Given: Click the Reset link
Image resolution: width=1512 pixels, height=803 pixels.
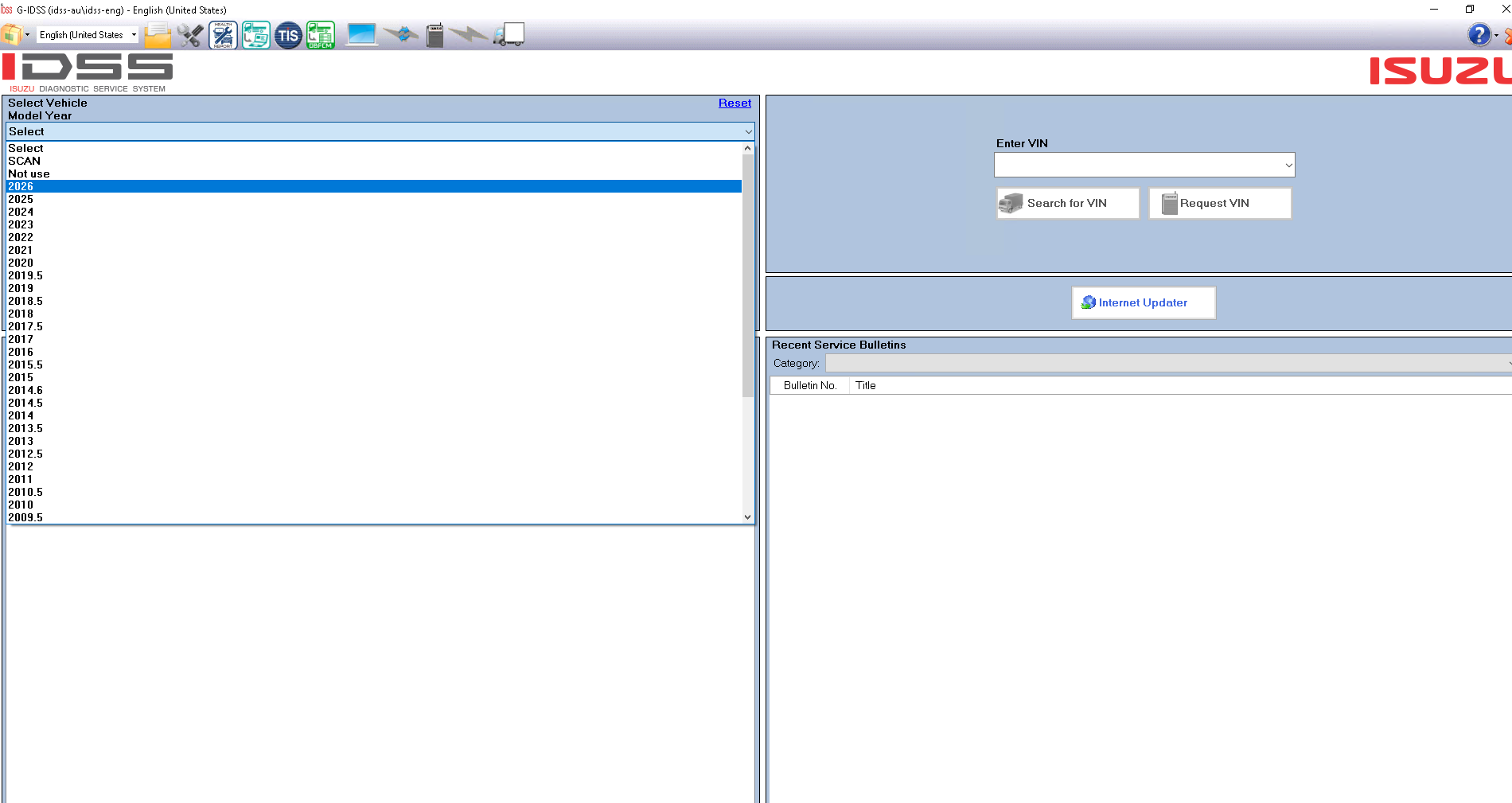Looking at the screenshot, I should 735,103.
